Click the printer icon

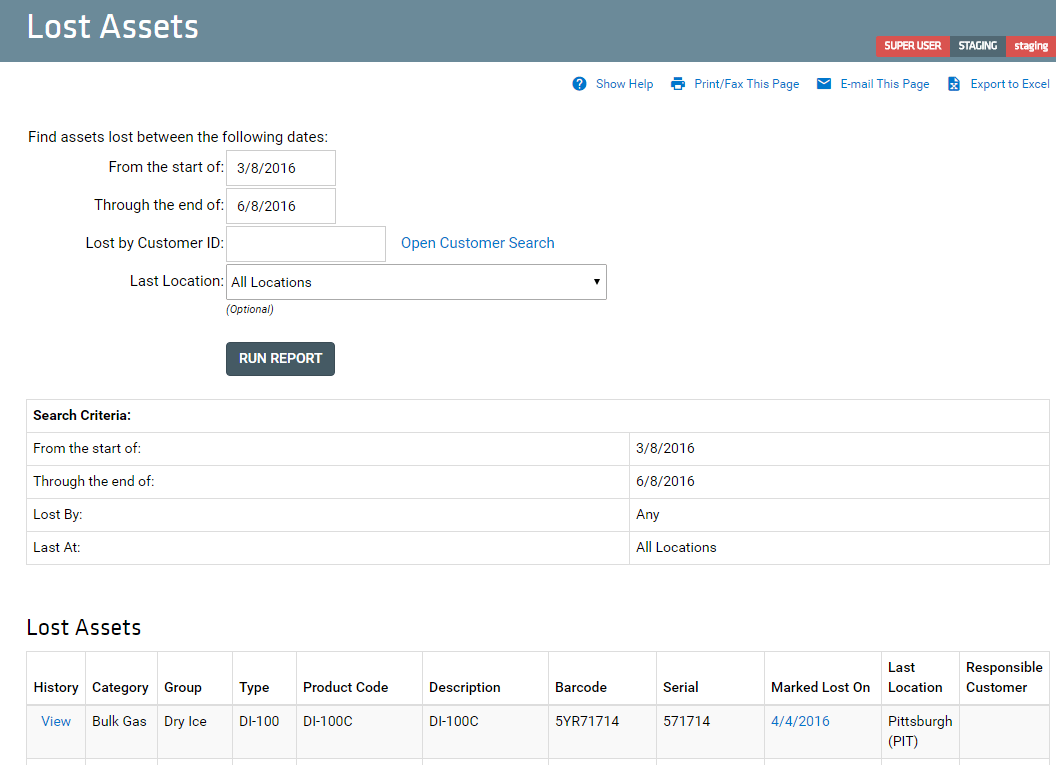click(678, 84)
